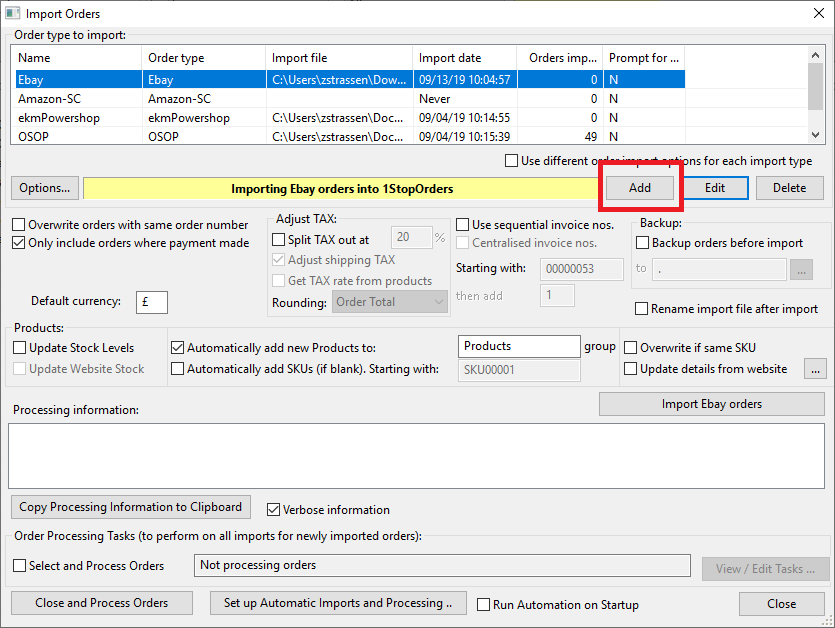Delete the selected import type
This screenshot has height=628, width=835.
point(790,188)
